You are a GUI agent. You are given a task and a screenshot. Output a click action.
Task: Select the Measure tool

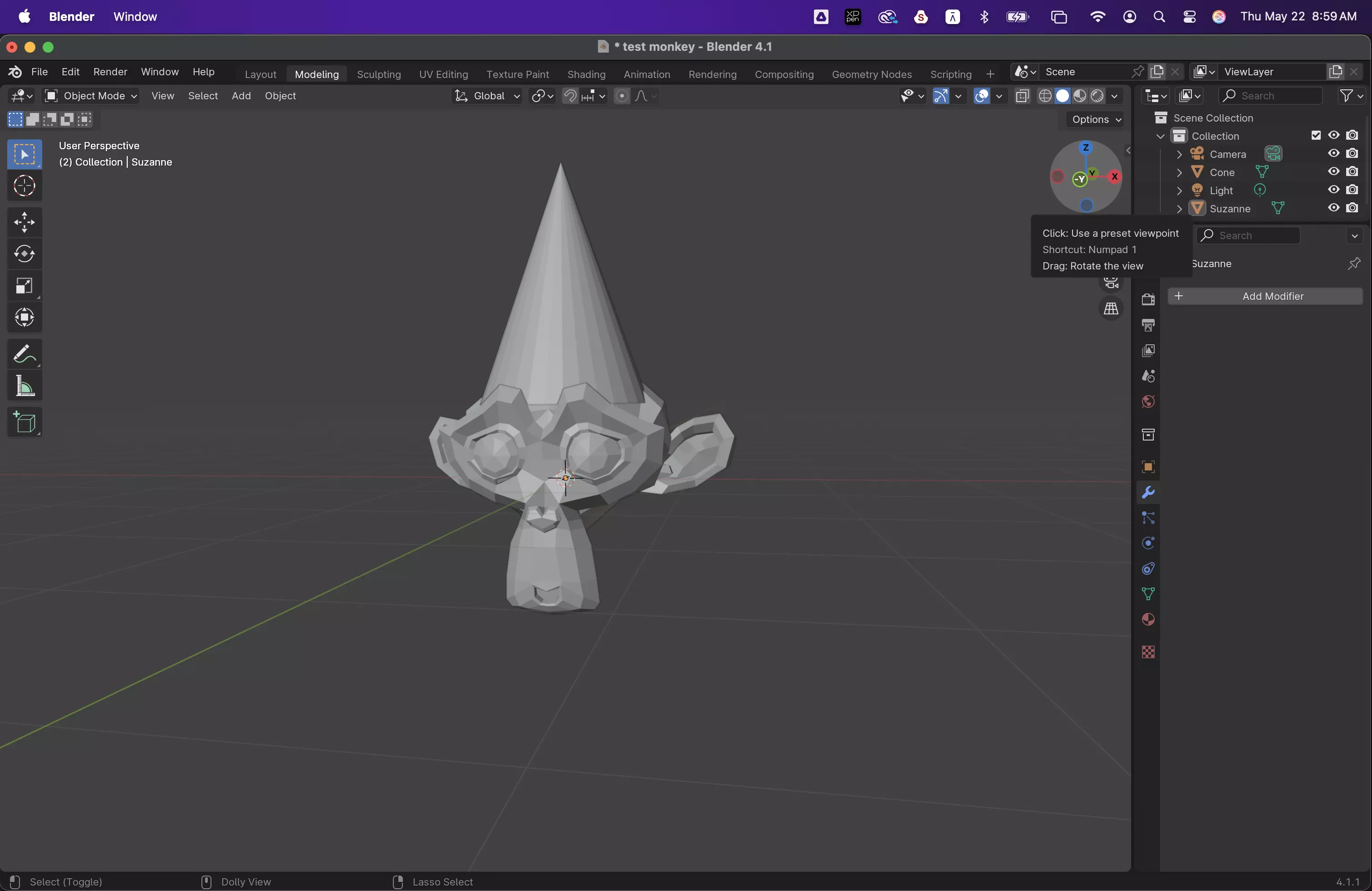pyautogui.click(x=24, y=385)
